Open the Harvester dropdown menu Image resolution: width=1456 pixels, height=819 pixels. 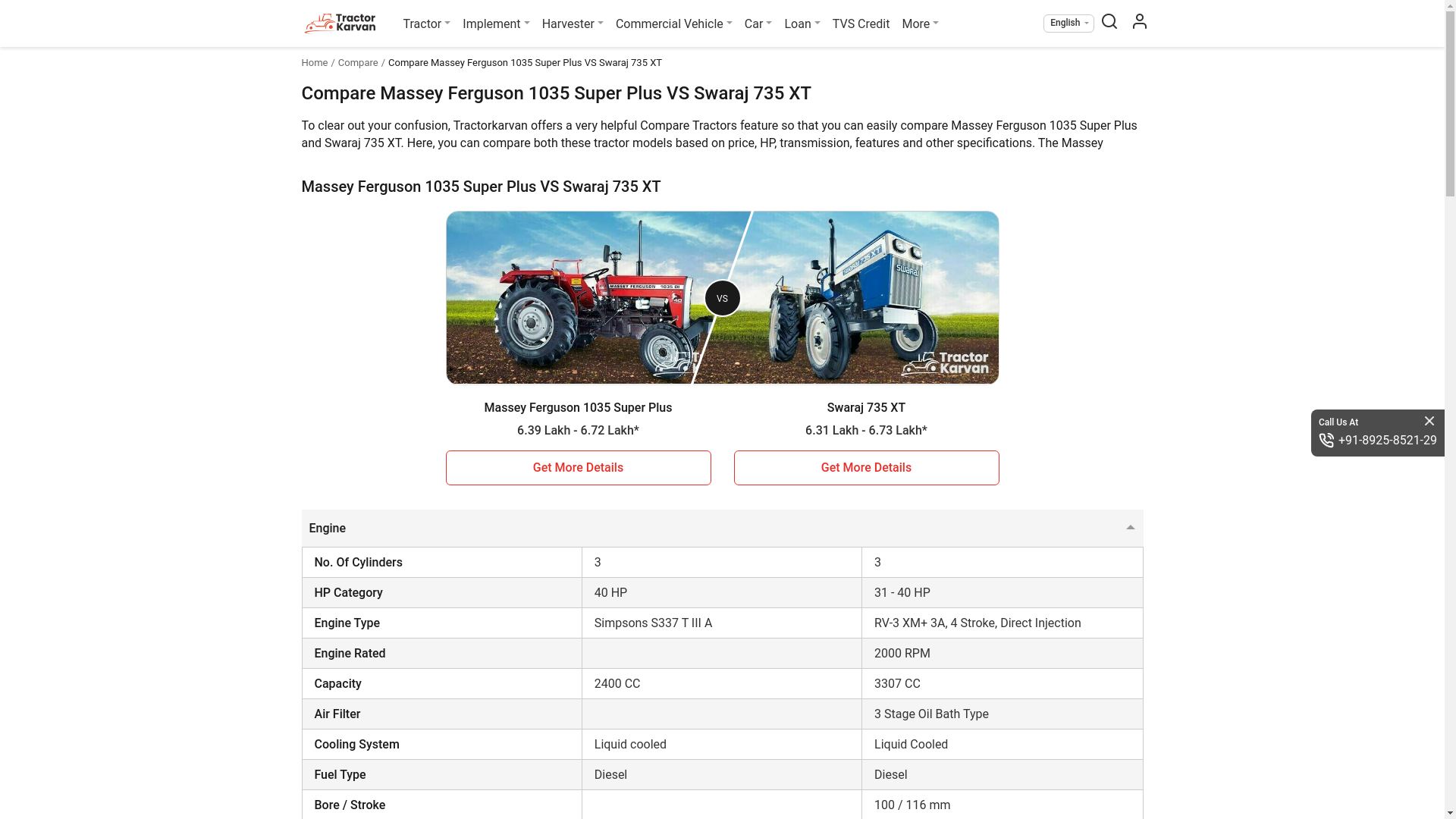click(x=573, y=24)
